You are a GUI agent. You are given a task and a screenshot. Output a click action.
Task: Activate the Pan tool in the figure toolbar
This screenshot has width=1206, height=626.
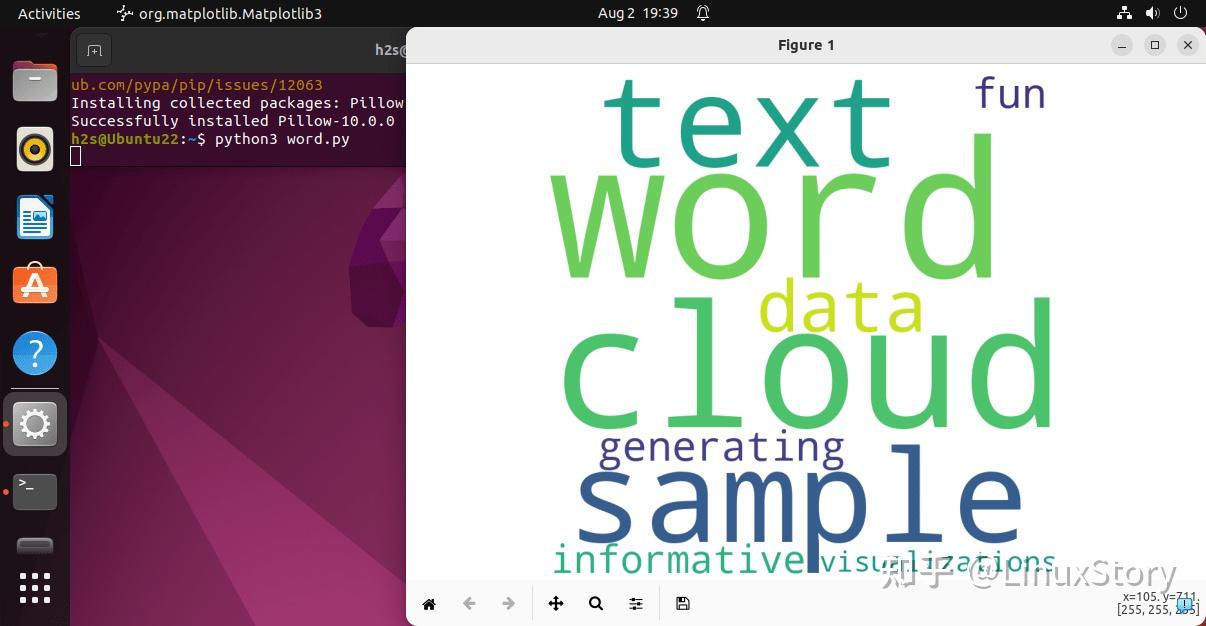556,603
